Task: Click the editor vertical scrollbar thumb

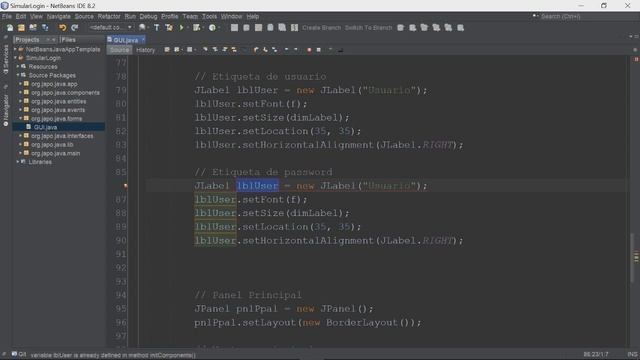Action: (633, 257)
